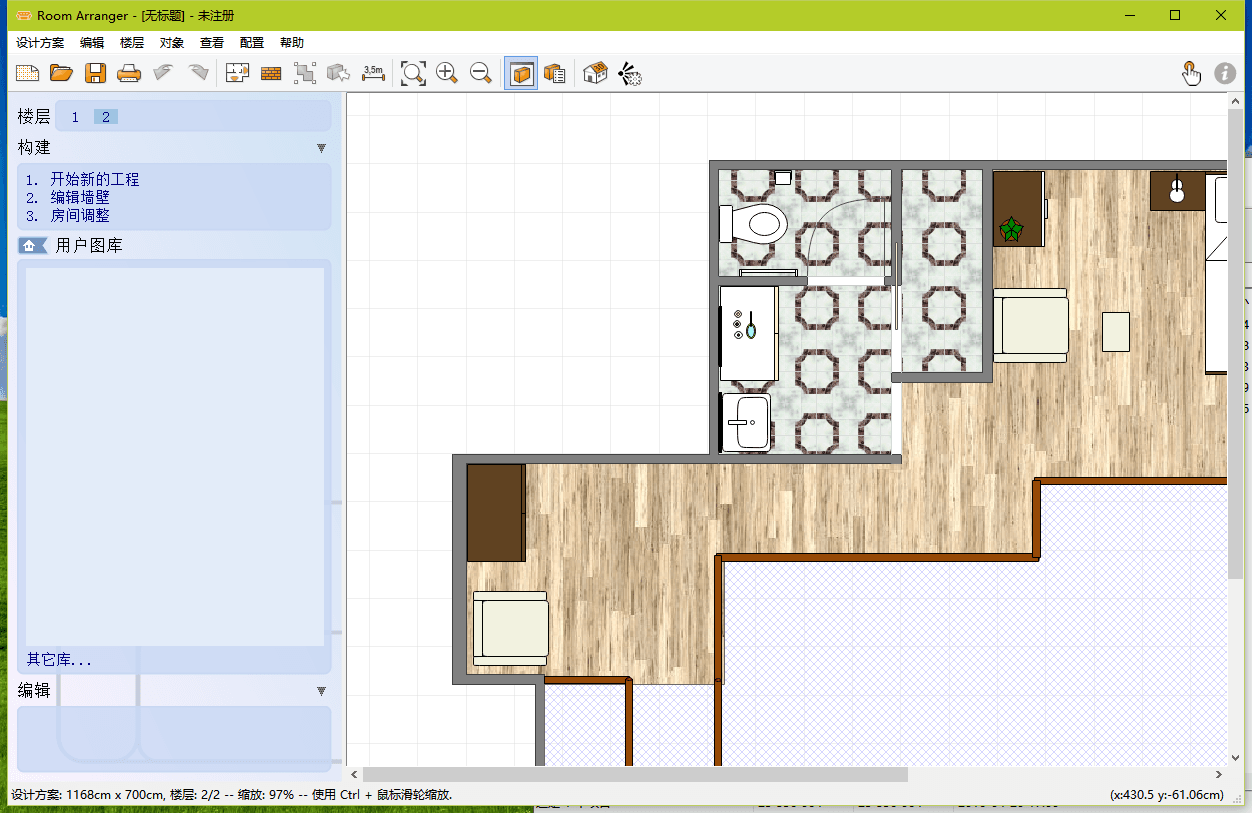Open the wall drawing tool
Image resolution: width=1252 pixels, height=813 pixels.
click(271, 72)
